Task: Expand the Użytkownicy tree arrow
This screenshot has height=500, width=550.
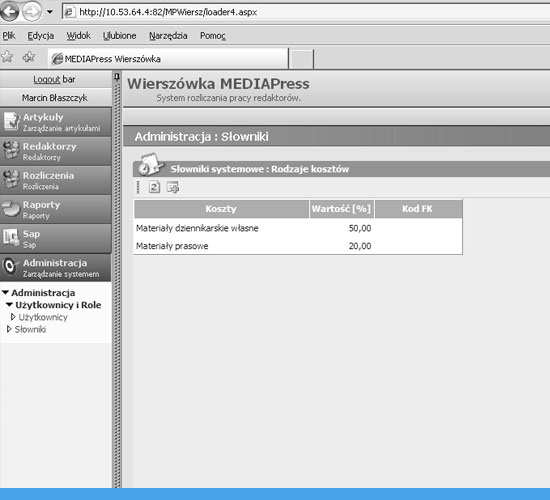Action: pyautogui.click(x=13, y=317)
